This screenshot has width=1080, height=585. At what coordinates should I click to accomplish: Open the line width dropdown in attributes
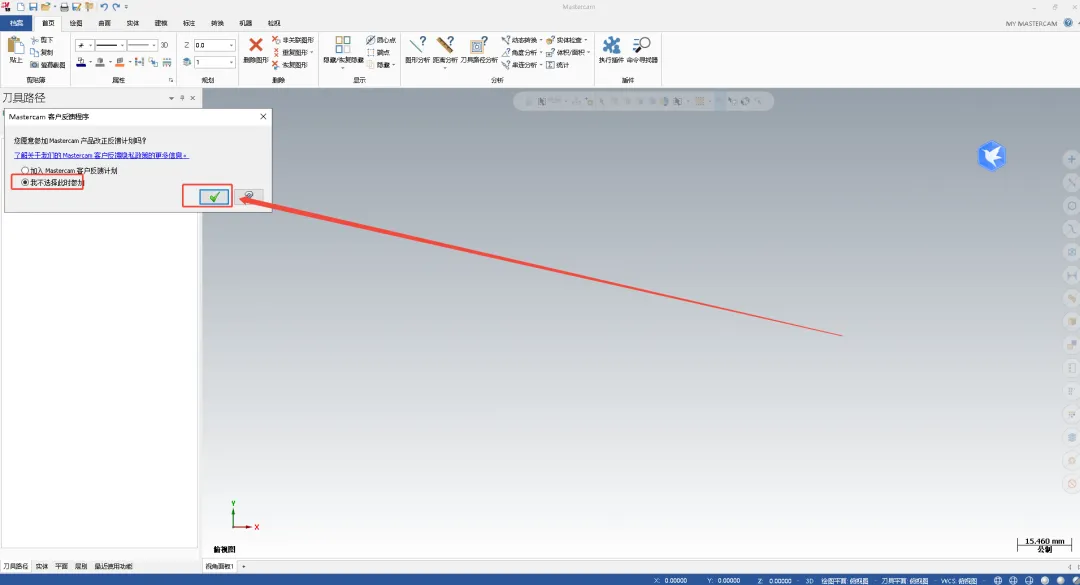(x=154, y=45)
